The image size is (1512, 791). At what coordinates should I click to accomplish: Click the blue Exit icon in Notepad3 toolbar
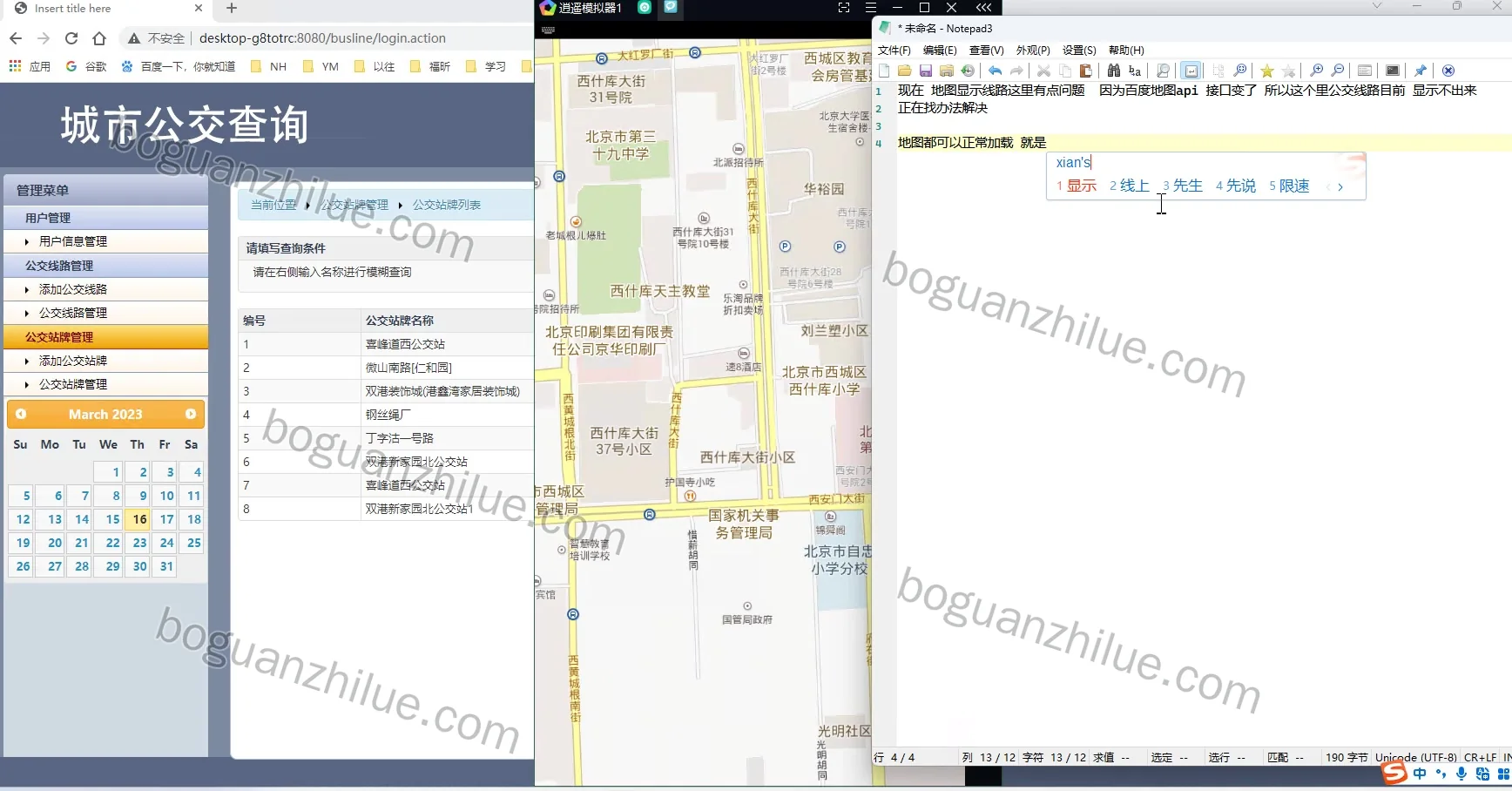click(x=1448, y=71)
